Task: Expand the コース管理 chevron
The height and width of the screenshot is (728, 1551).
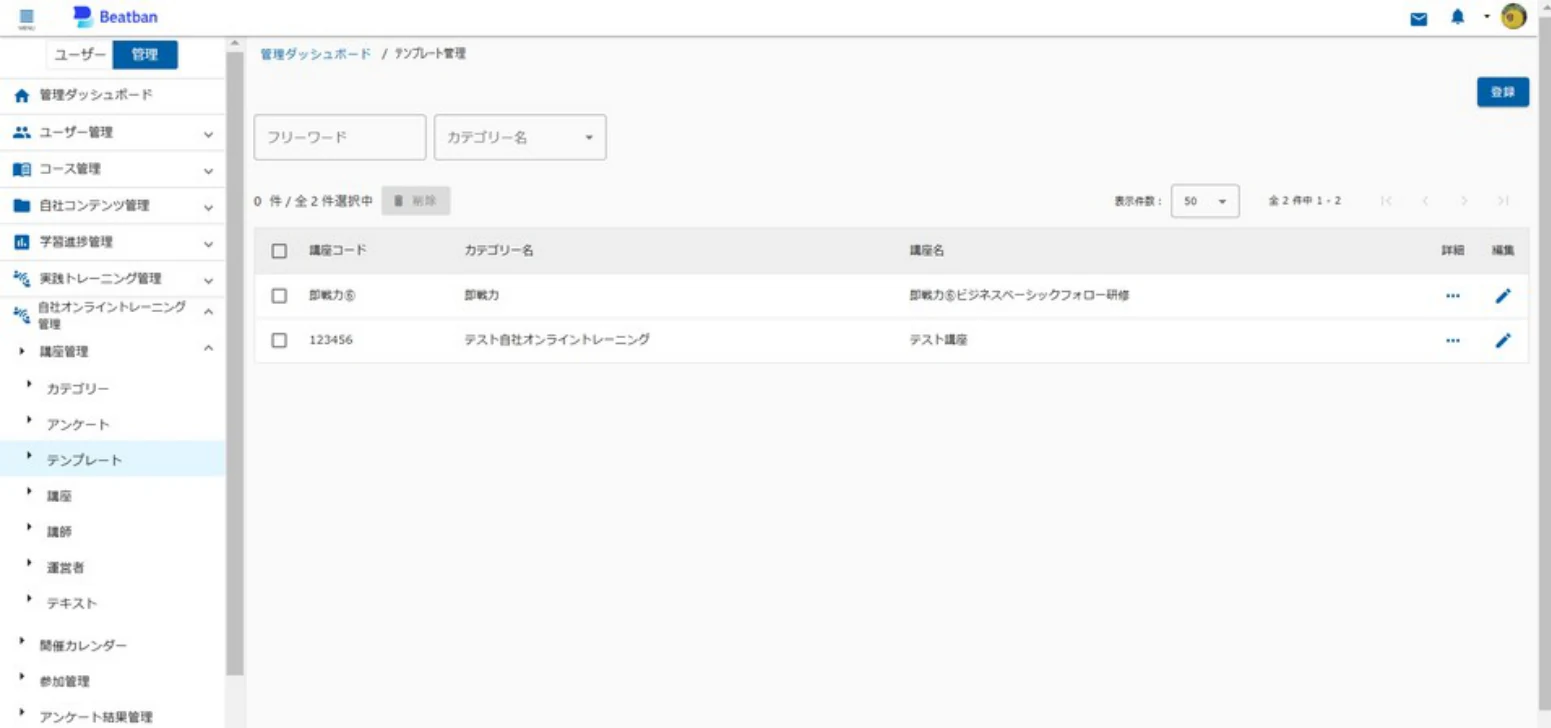Action: tap(208, 170)
